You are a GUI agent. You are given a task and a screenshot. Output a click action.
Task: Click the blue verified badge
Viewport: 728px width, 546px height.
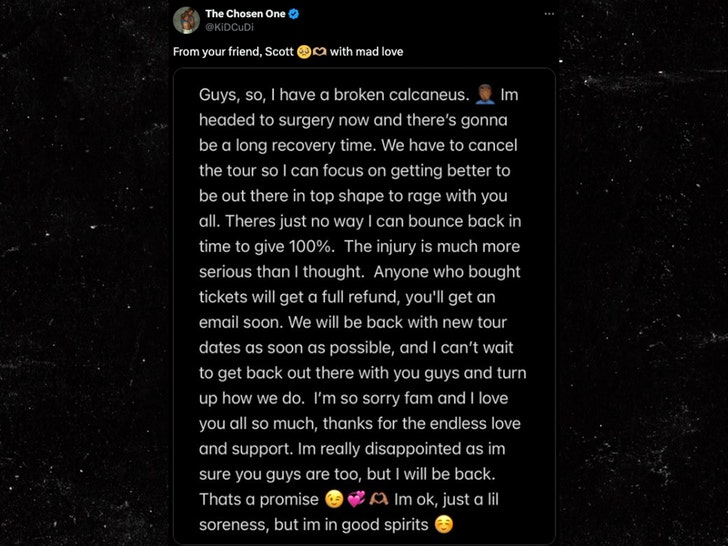coord(294,14)
